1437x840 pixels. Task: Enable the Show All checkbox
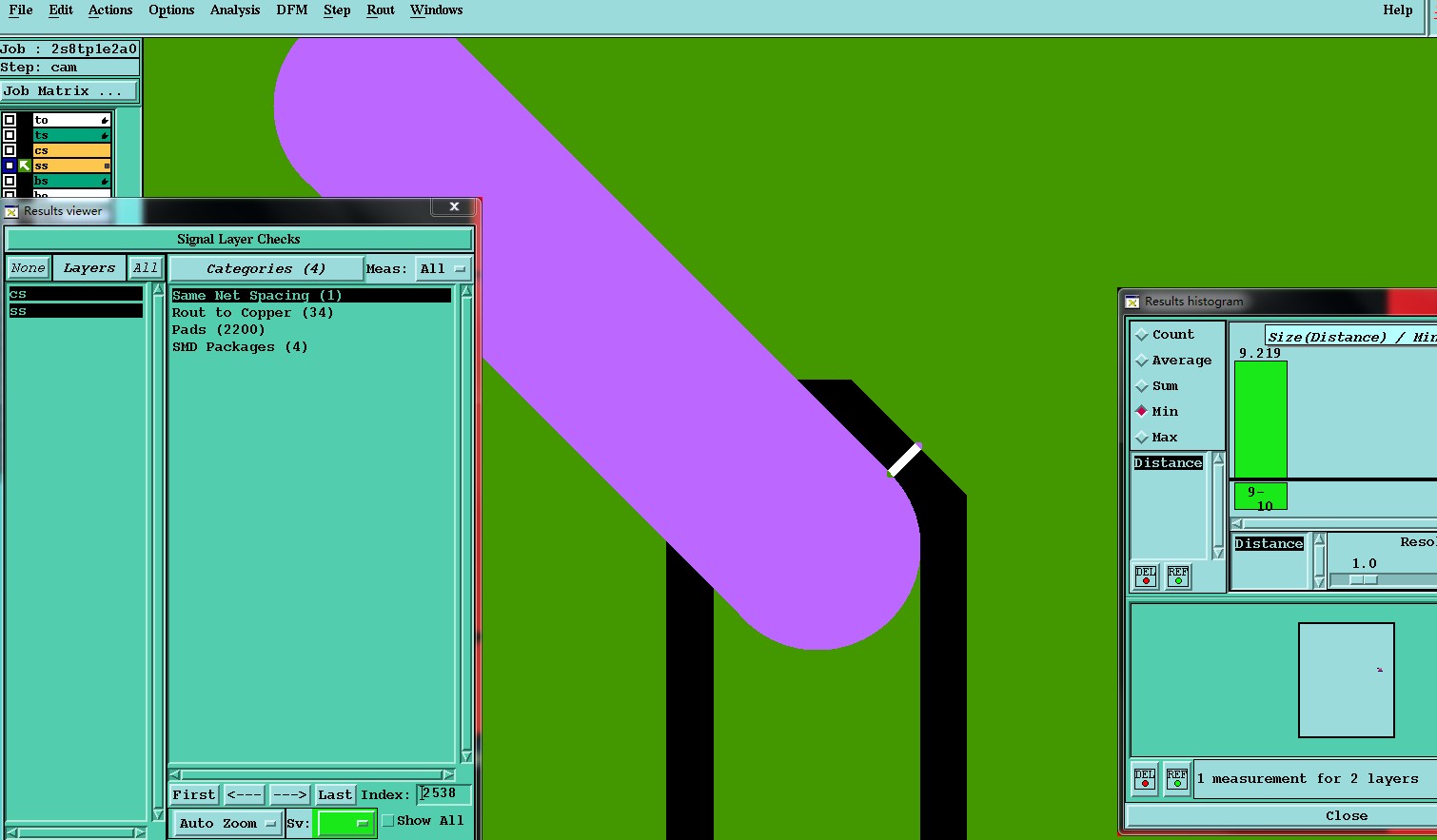tap(388, 820)
